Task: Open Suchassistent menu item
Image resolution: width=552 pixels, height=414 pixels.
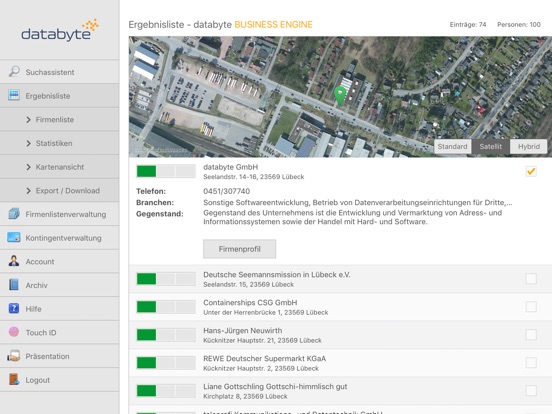Action: 59,72
